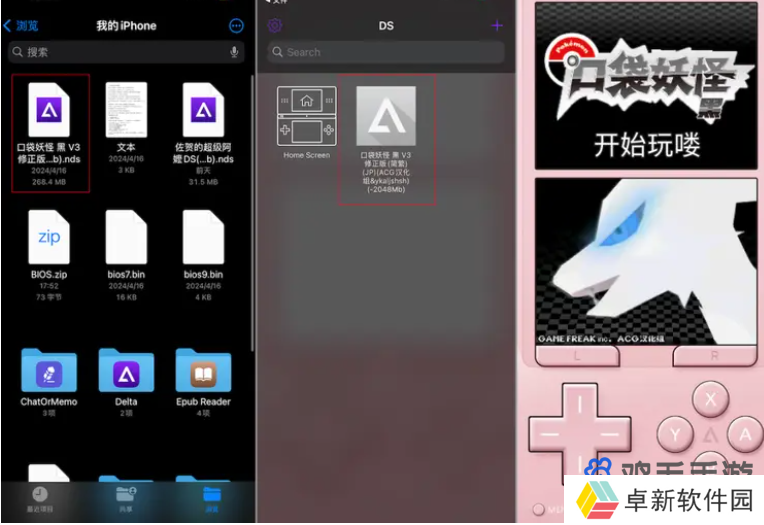Tap up on the D-pad
The image size is (764, 525).
point(580,402)
